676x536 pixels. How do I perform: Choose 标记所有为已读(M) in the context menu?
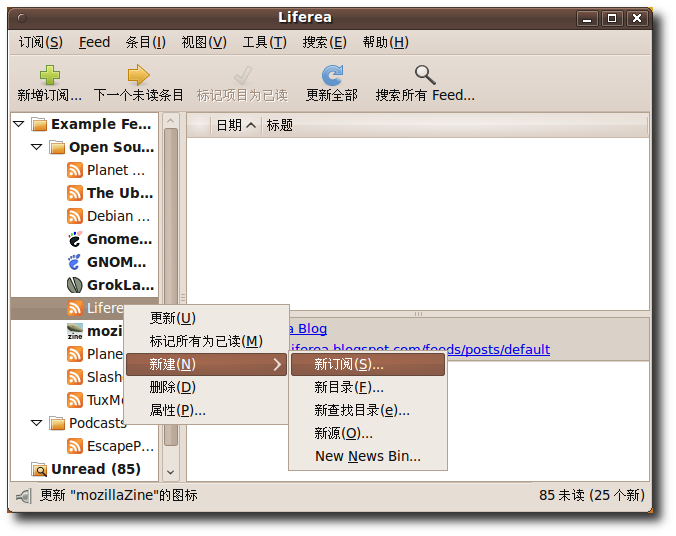[x=207, y=342]
